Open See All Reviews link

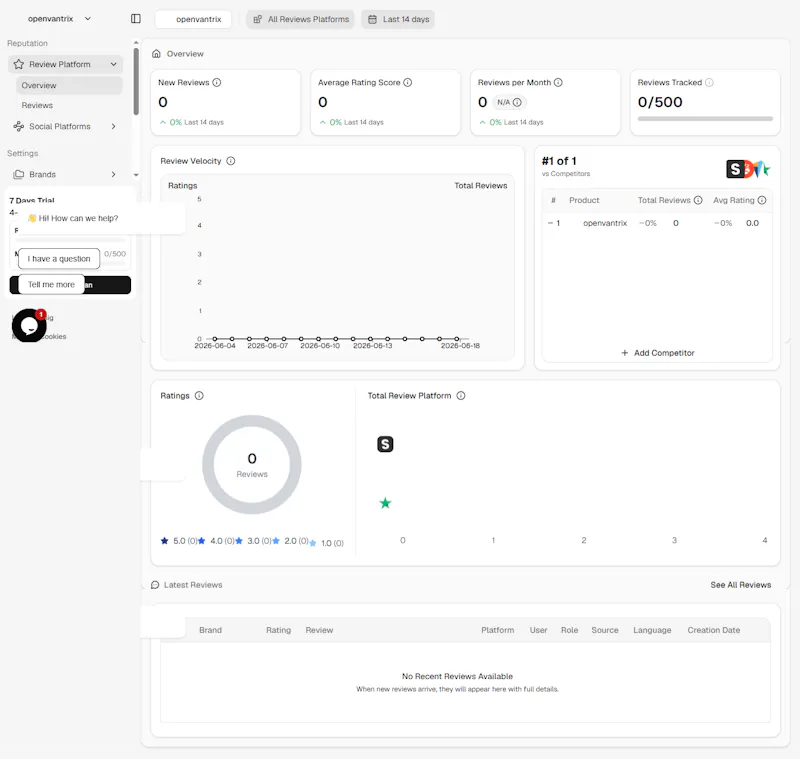coord(741,585)
